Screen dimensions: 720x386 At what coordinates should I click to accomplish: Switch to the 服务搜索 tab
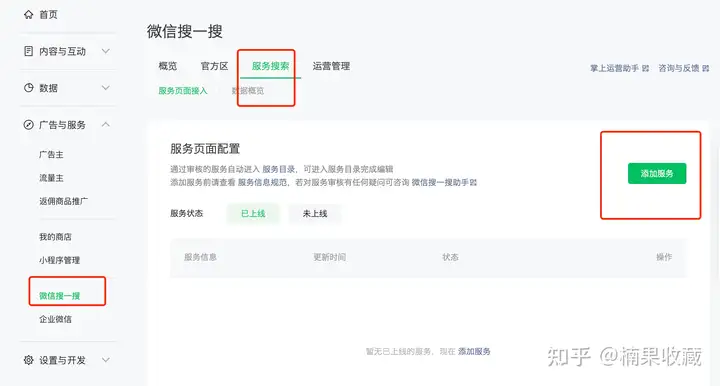(x=270, y=66)
